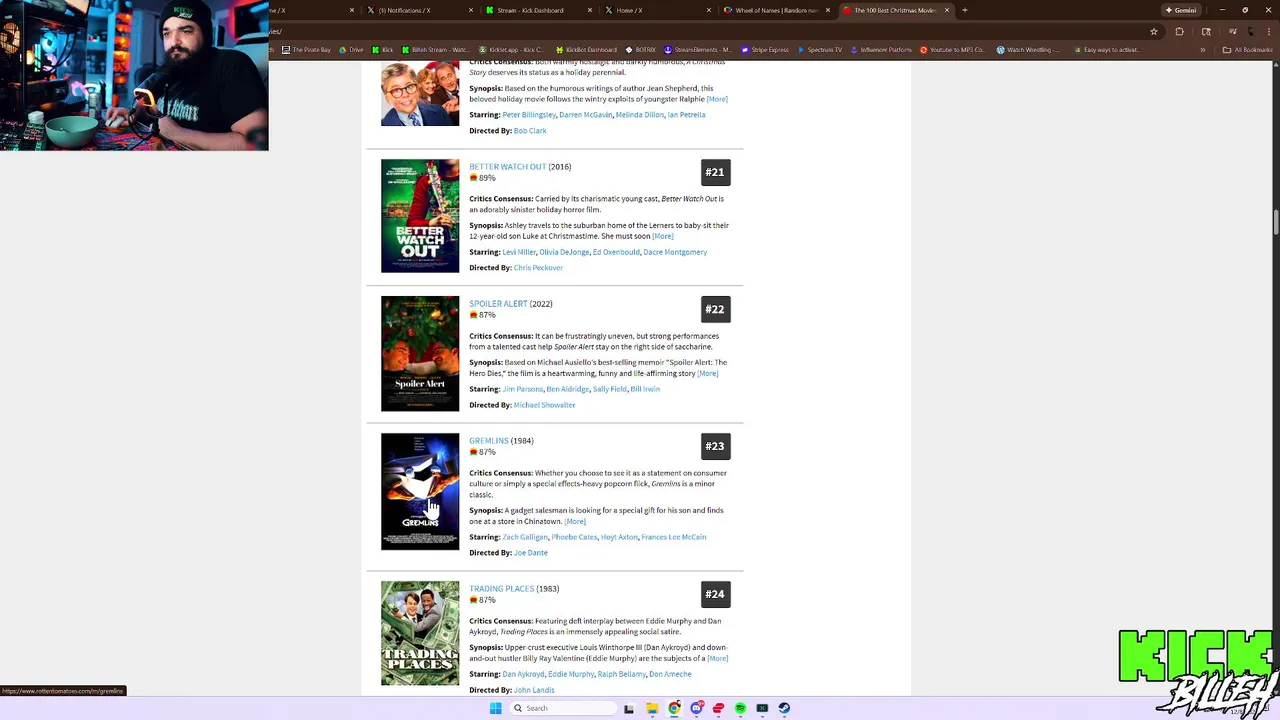The height and width of the screenshot is (720, 1280).
Task: Close the Stream - Kick Dashboard tab
Action: click(590, 10)
